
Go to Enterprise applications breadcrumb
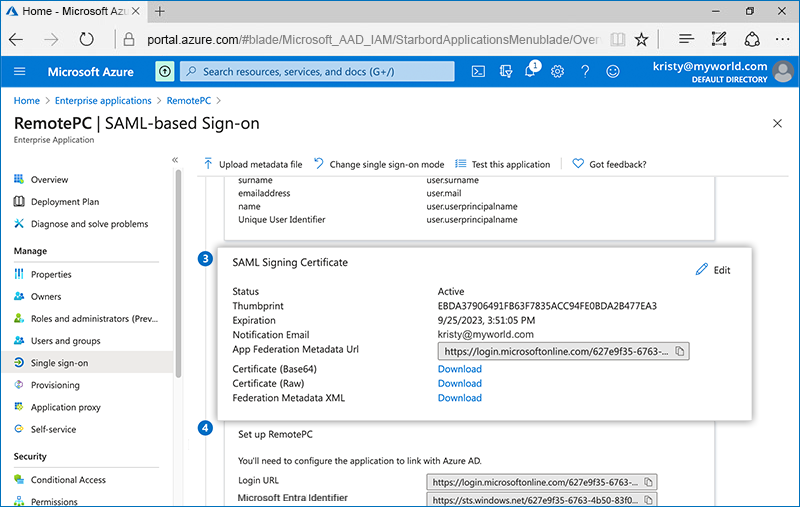[103, 101]
